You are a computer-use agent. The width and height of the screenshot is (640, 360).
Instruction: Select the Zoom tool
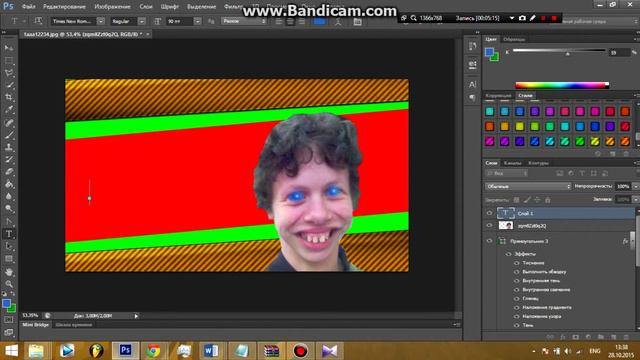[x=9, y=284]
